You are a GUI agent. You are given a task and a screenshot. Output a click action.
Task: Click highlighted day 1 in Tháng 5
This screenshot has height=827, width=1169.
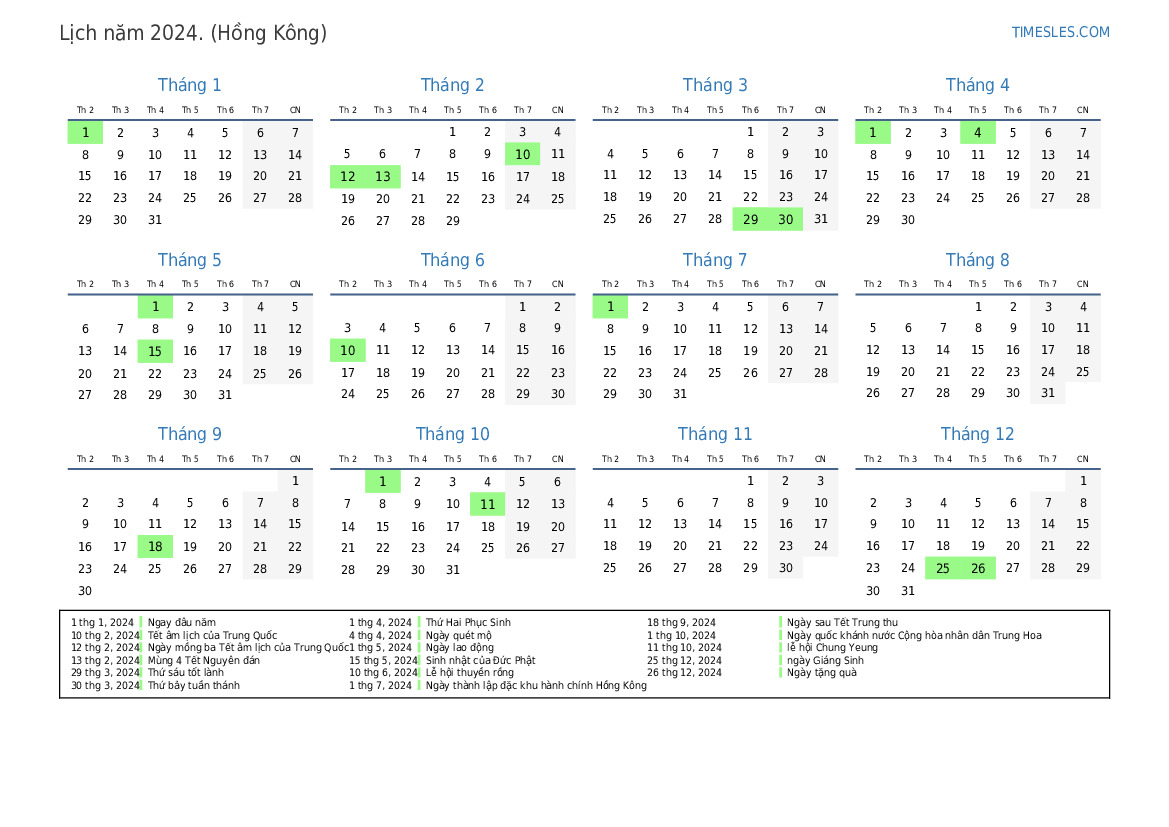click(x=155, y=306)
